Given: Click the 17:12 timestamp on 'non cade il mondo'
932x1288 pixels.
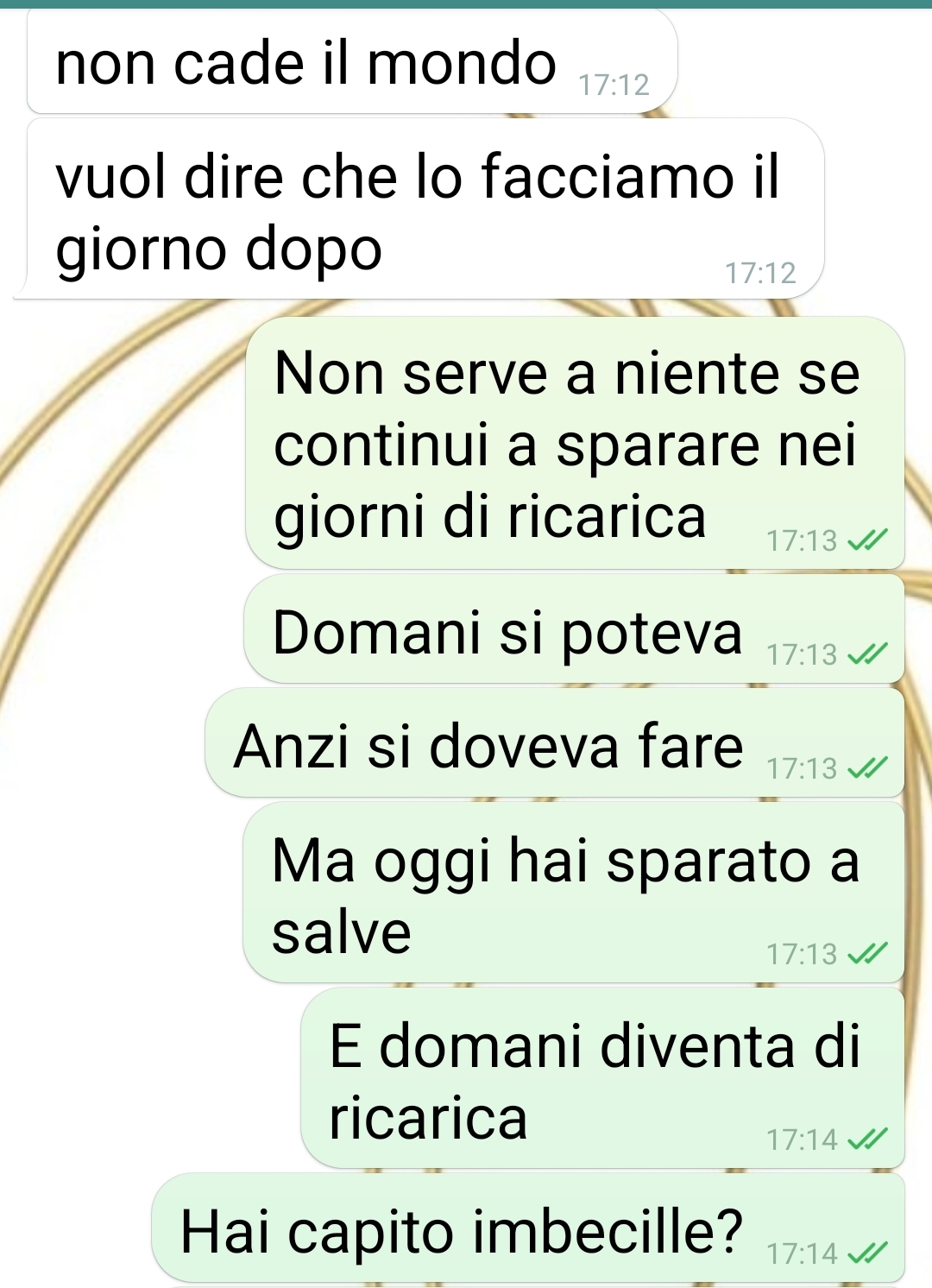Looking at the screenshot, I should click(614, 85).
